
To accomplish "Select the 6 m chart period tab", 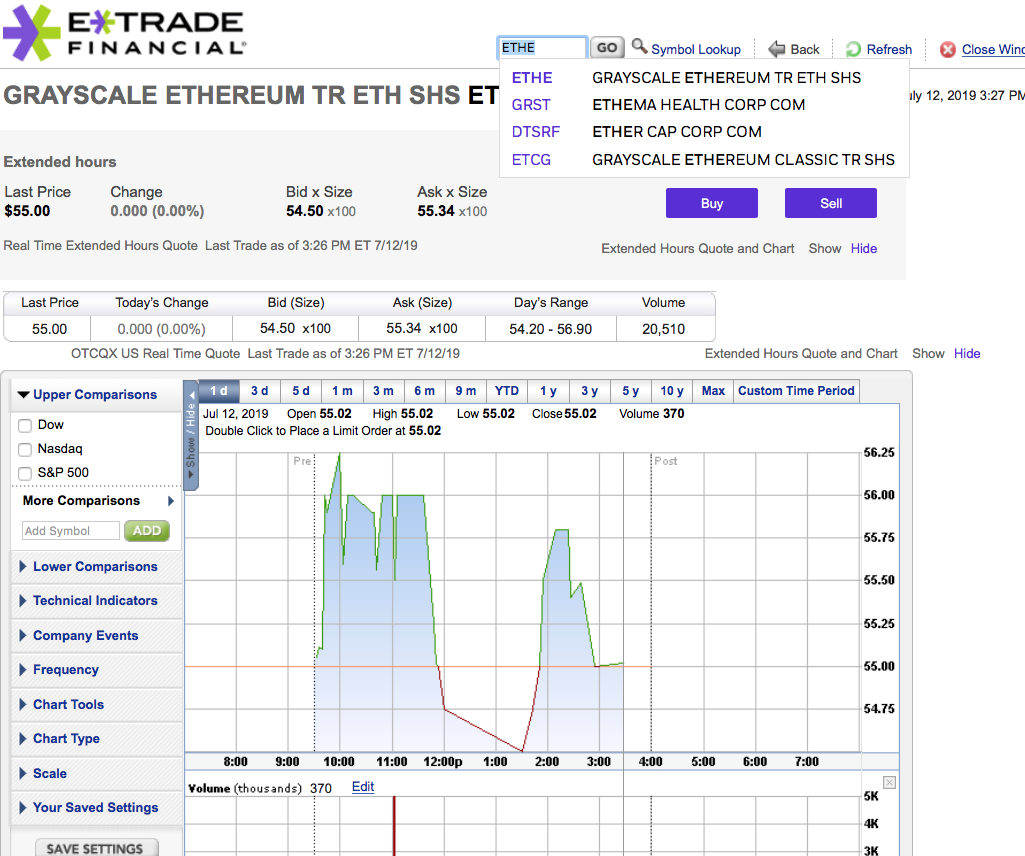I will [x=424, y=390].
